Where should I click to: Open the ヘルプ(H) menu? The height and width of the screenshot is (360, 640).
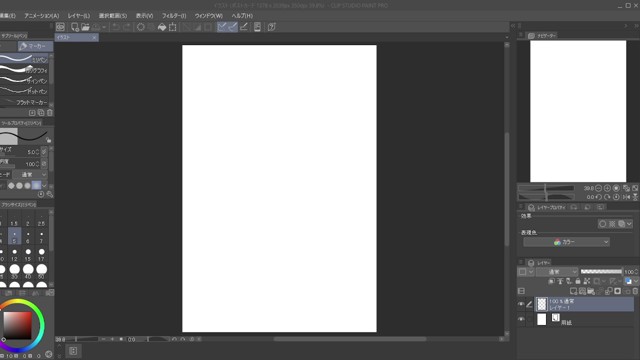[x=242, y=16]
